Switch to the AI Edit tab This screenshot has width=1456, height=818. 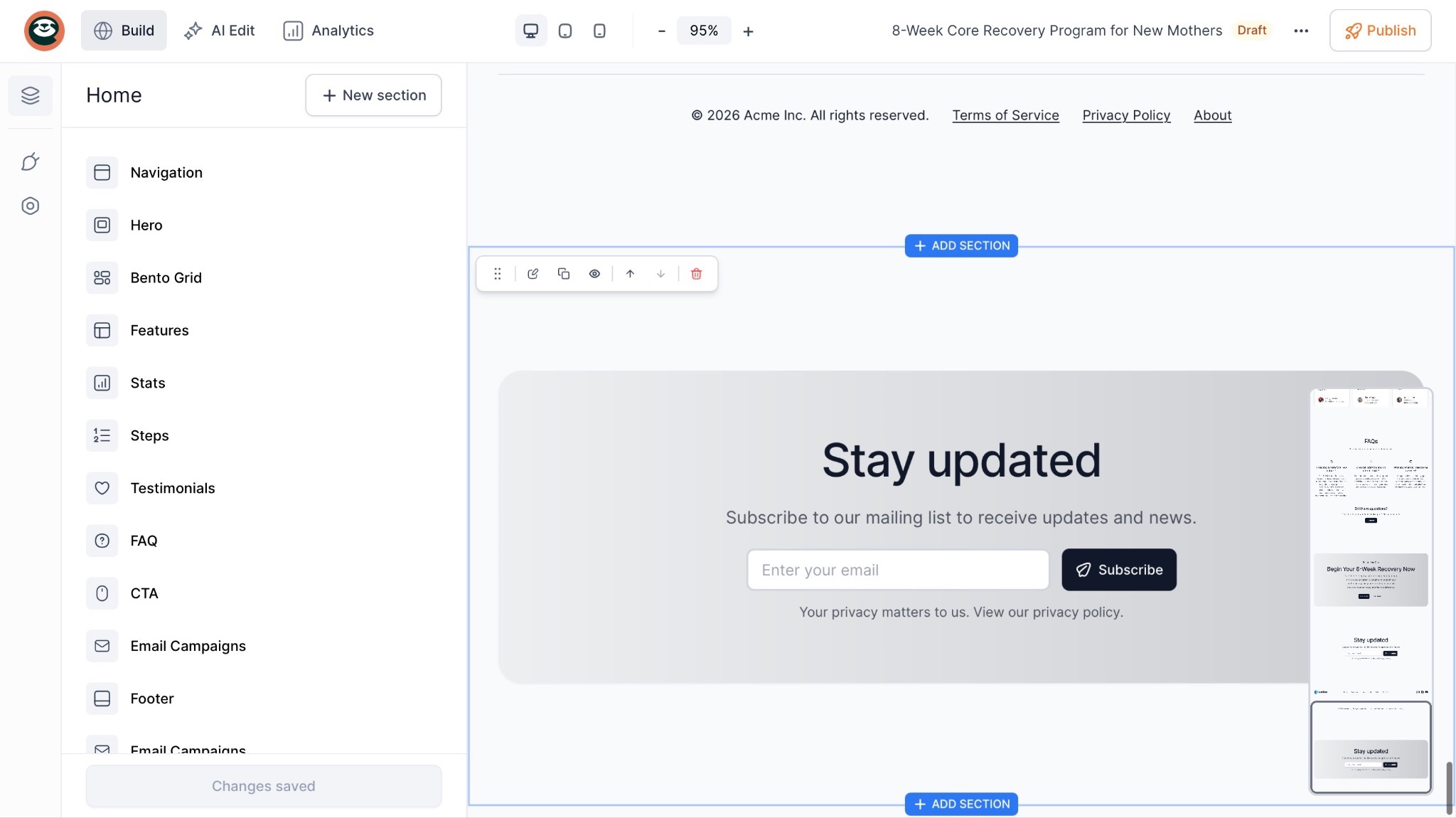pos(219,31)
